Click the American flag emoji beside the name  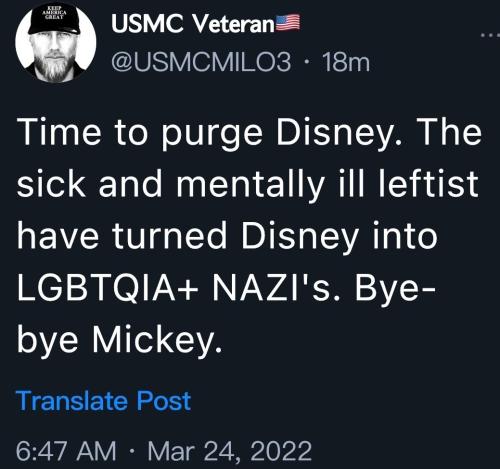(x=288, y=23)
